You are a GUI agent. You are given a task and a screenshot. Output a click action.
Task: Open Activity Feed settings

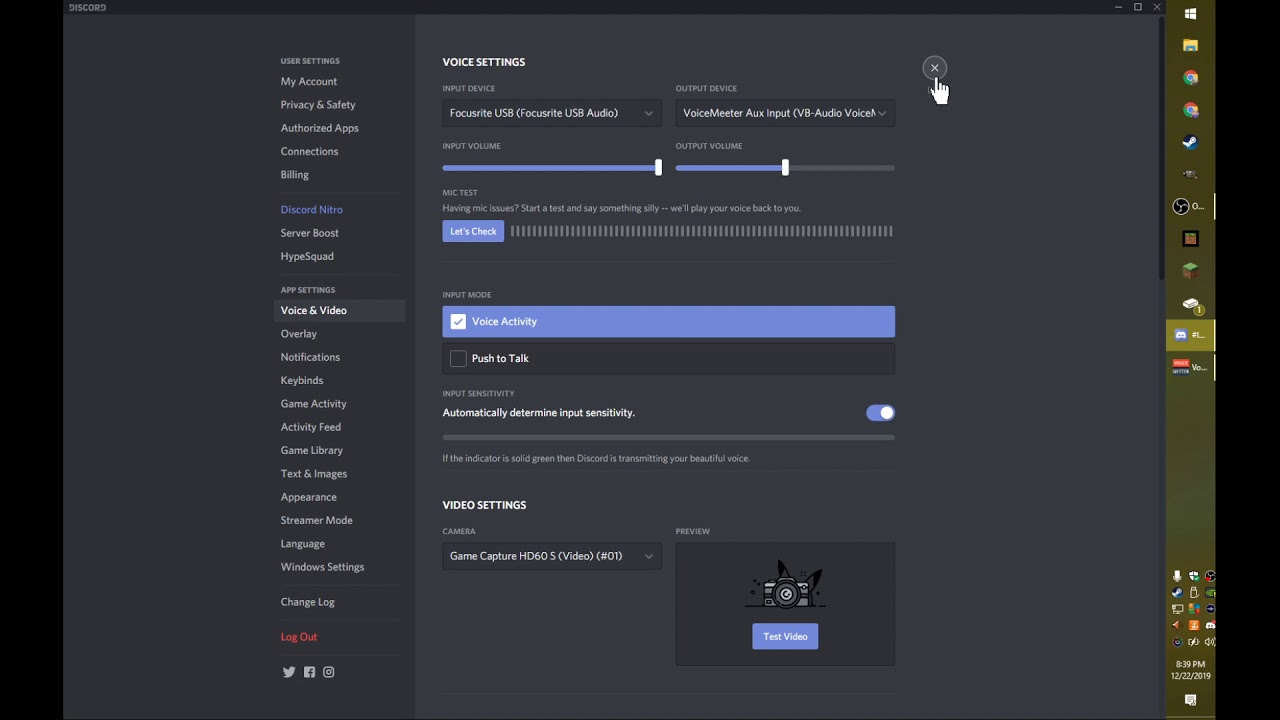point(311,427)
